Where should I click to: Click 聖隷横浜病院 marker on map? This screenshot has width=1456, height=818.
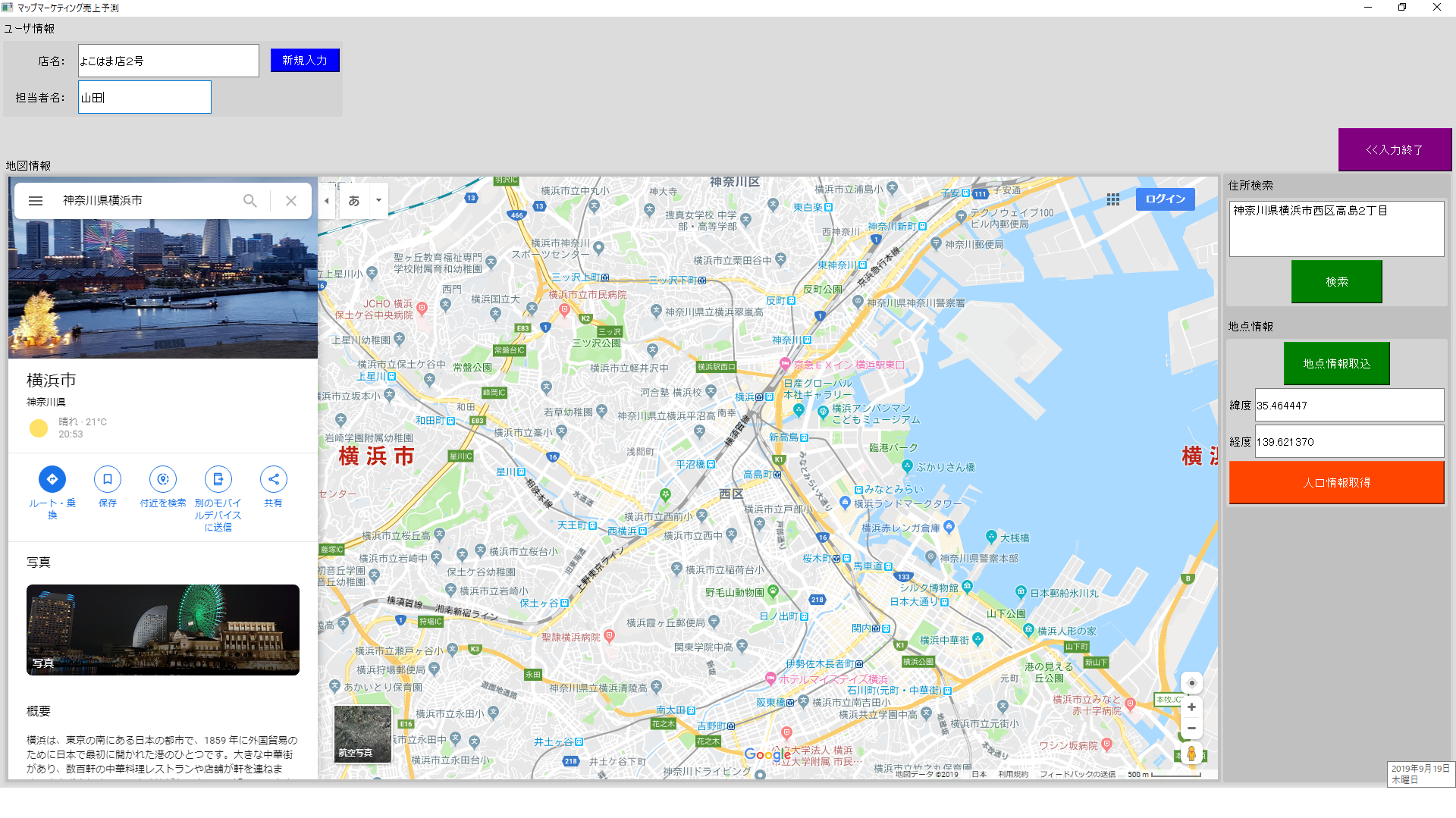(x=609, y=636)
